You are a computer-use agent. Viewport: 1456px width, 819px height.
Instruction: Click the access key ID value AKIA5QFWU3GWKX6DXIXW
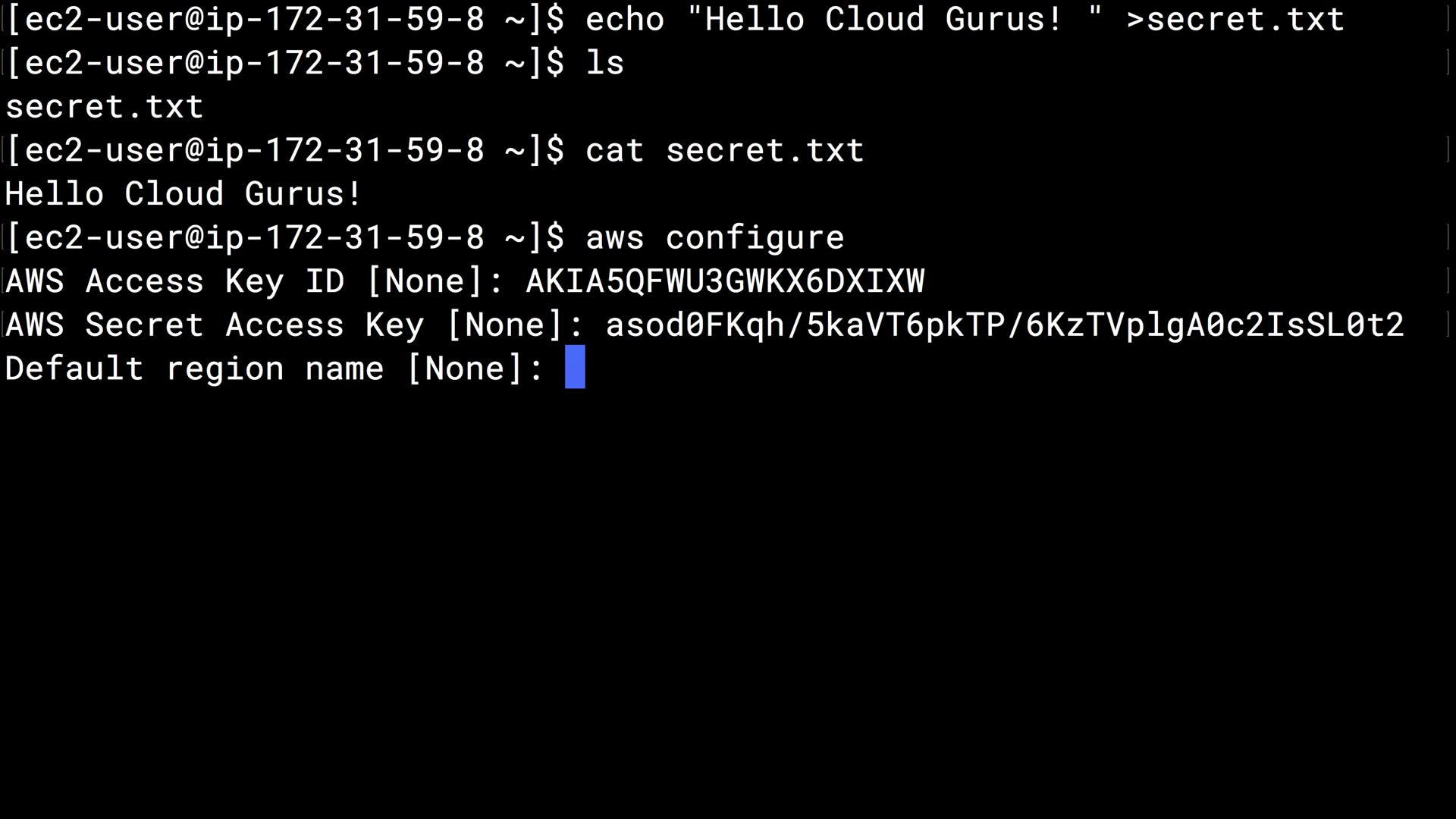tap(725, 281)
